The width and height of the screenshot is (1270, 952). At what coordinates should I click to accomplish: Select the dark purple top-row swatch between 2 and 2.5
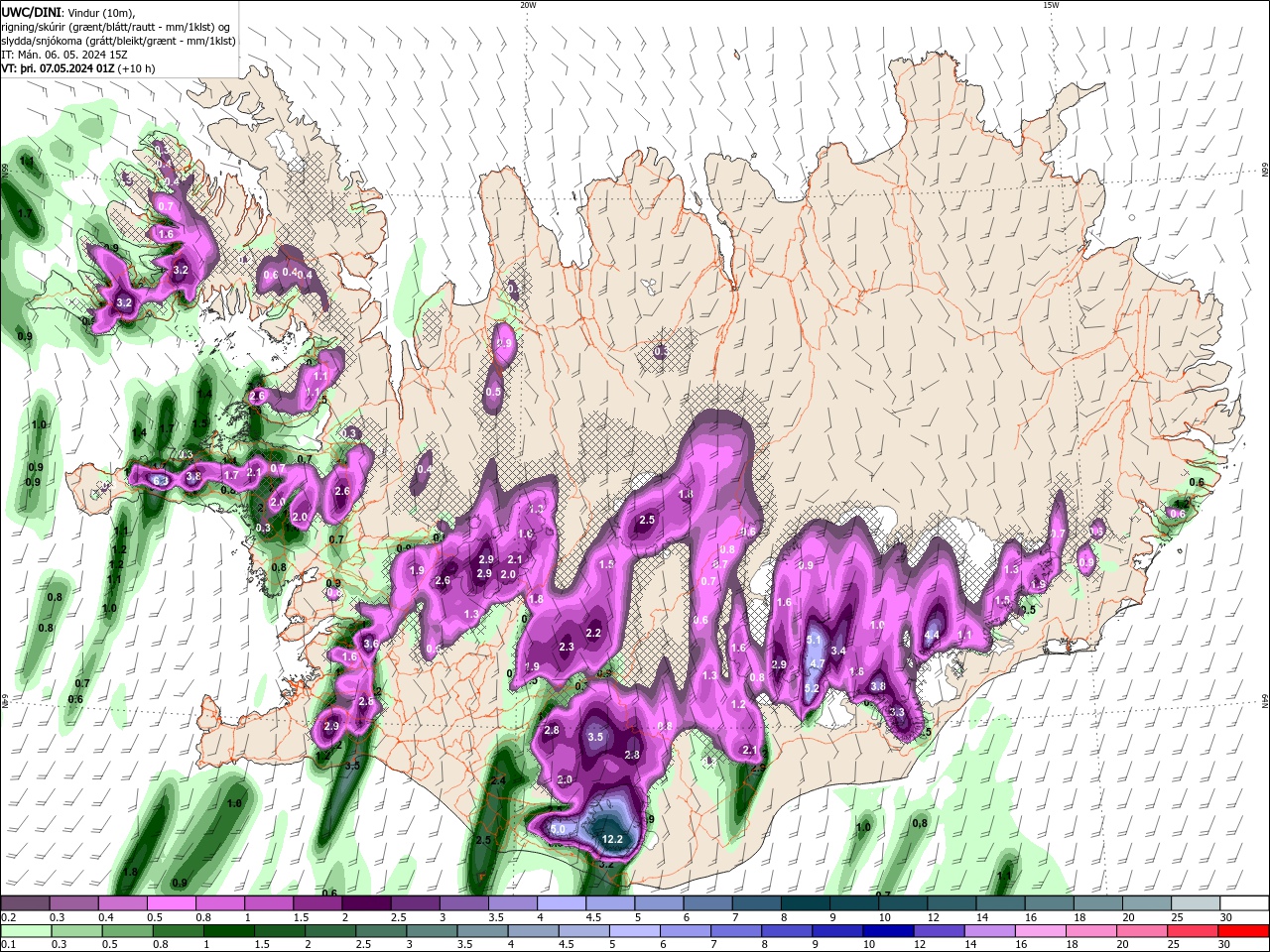(x=366, y=903)
